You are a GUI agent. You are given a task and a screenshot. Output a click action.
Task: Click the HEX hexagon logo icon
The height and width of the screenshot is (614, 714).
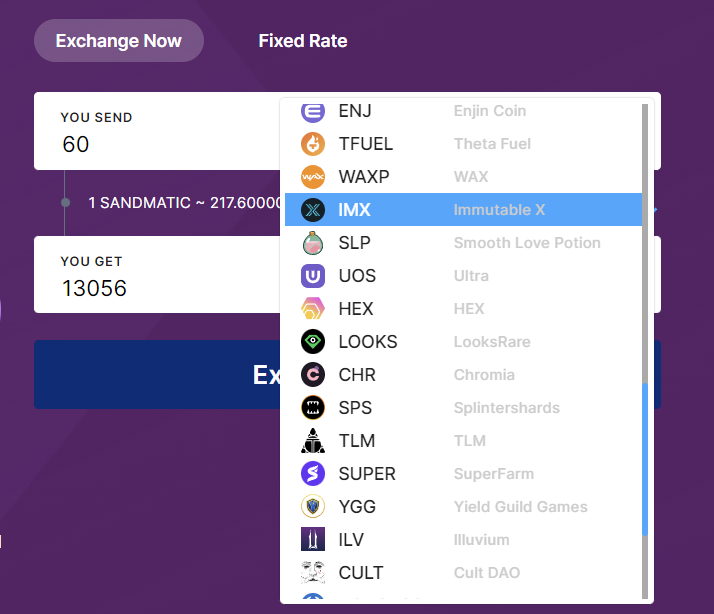313,309
